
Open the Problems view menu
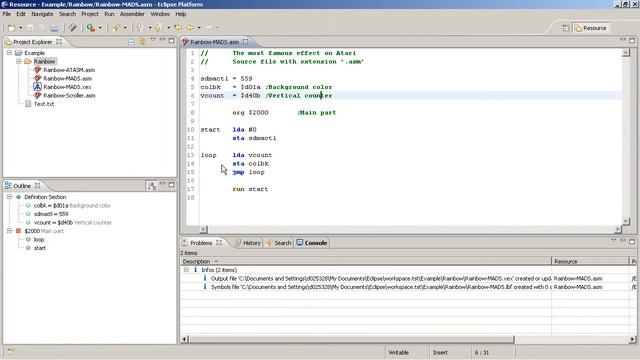(613, 241)
